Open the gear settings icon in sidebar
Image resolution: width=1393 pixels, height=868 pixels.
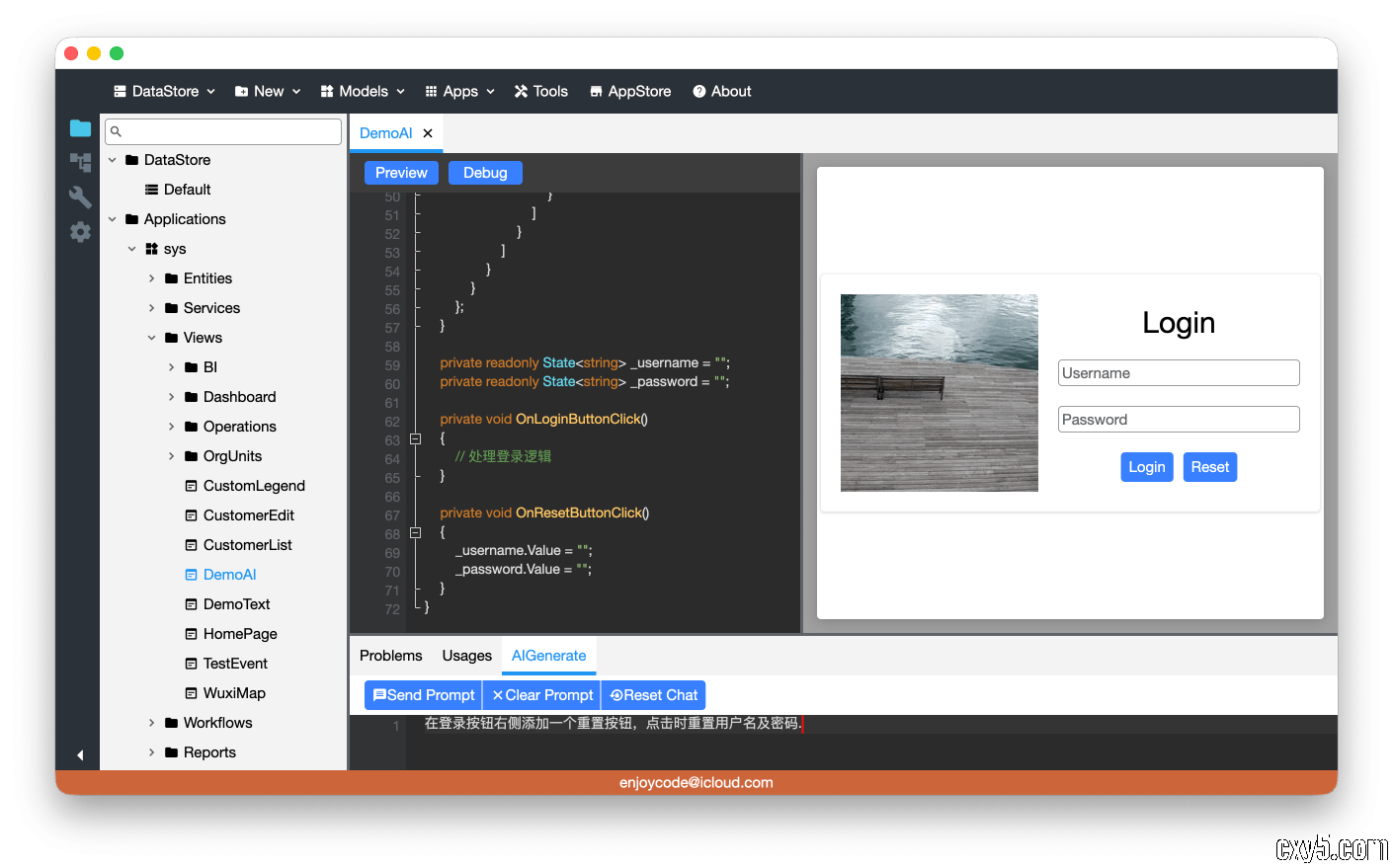(80, 232)
